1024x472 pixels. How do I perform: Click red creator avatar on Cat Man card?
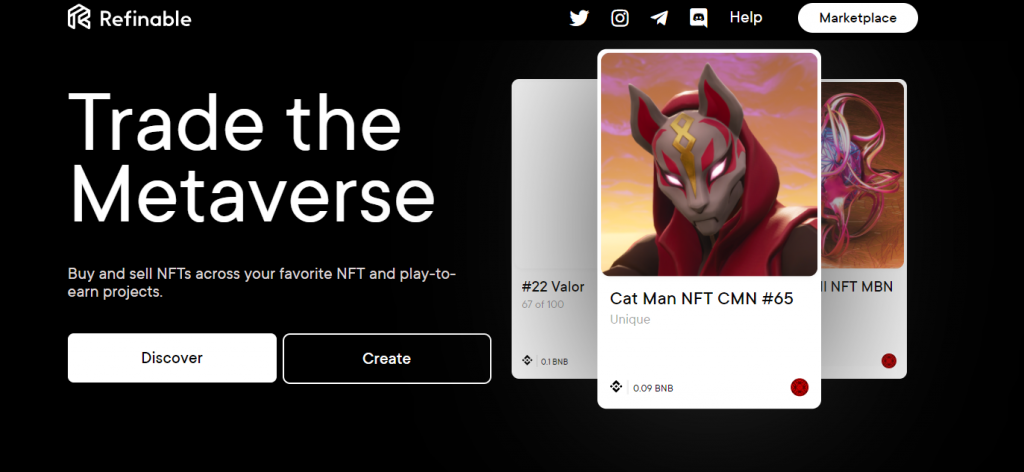(799, 387)
